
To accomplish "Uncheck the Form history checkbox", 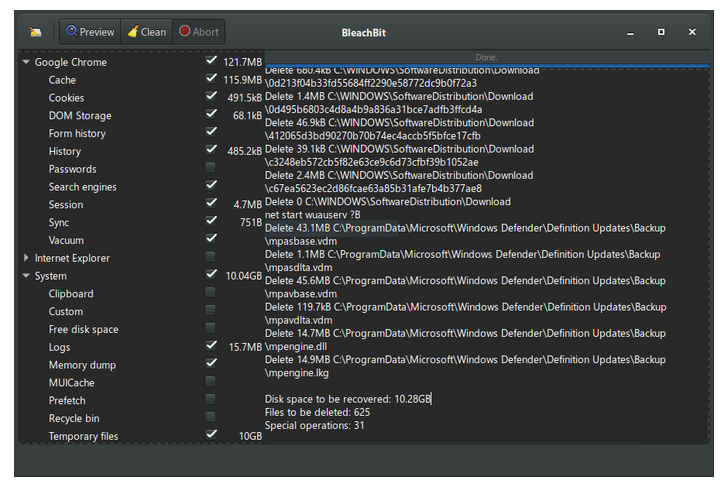I will point(211,131).
